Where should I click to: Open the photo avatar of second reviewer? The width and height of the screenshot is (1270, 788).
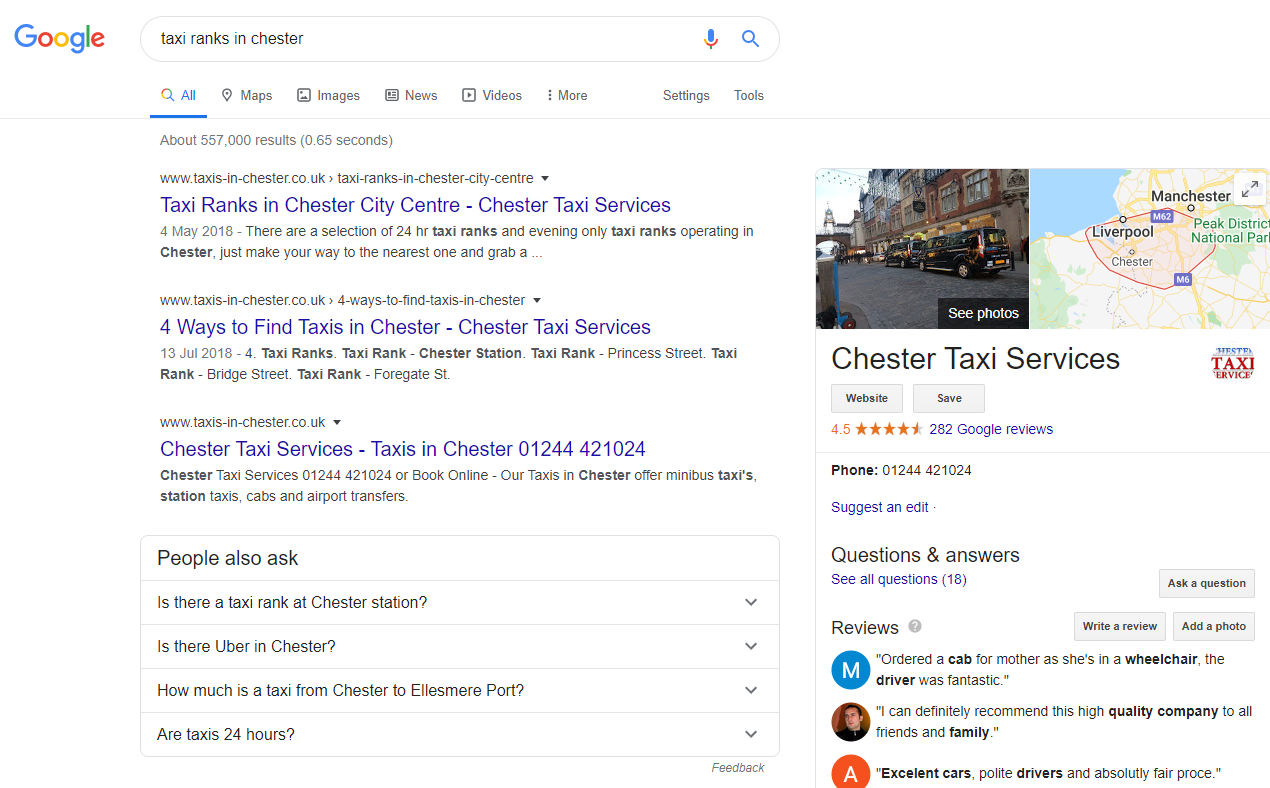[851, 722]
